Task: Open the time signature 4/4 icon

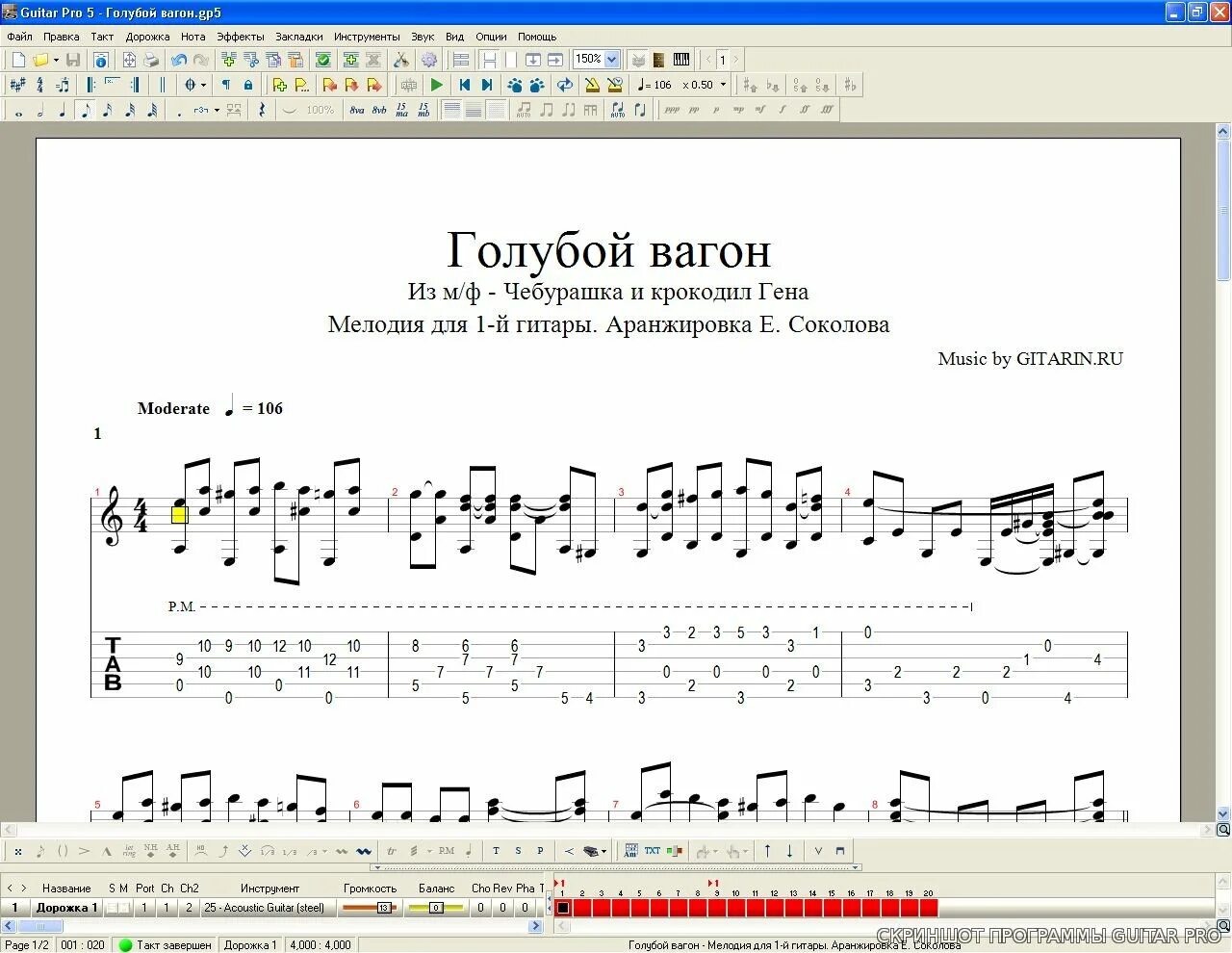Action: tap(40, 85)
